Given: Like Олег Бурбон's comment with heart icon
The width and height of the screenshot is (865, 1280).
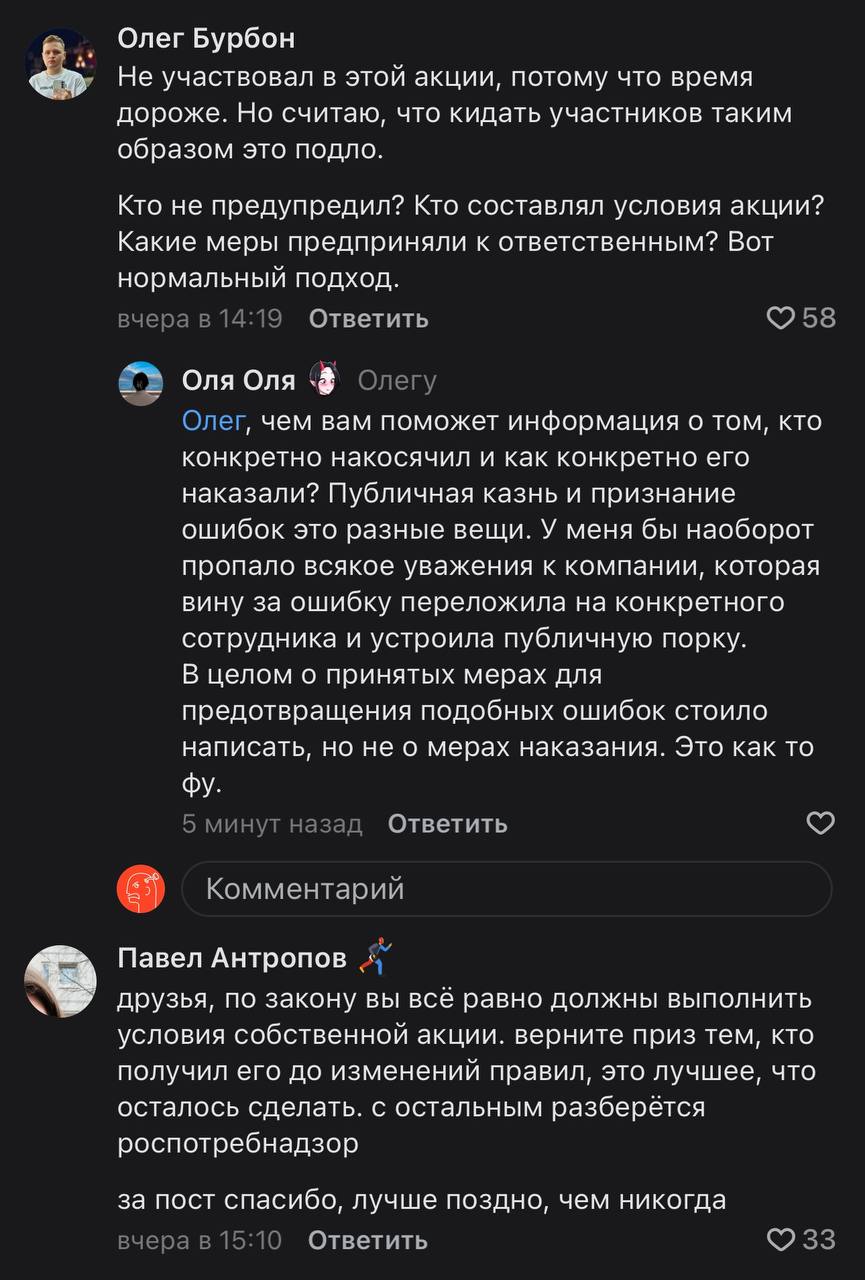Looking at the screenshot, I should click(781, 318).
